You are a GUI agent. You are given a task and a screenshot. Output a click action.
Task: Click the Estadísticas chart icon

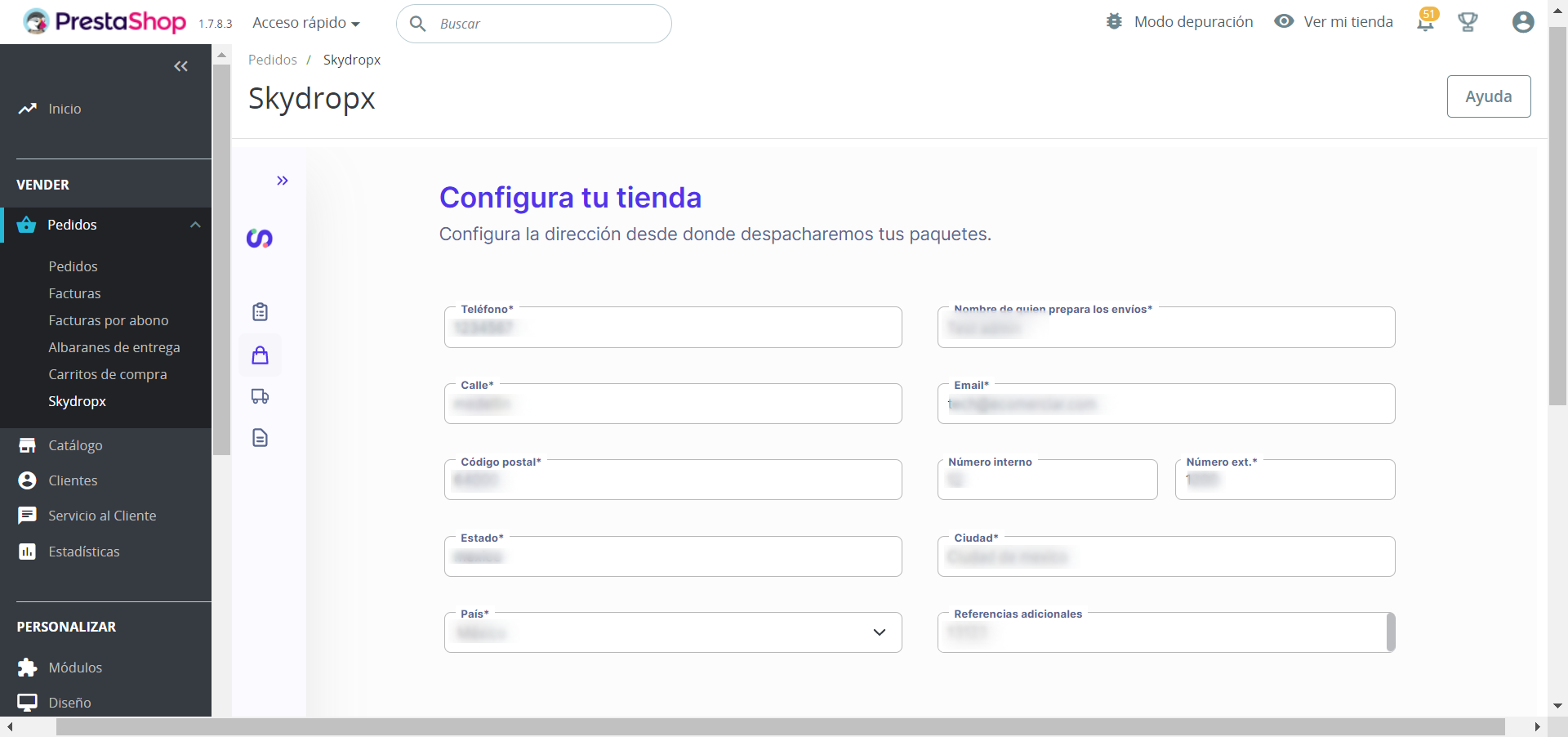[27, 552]
